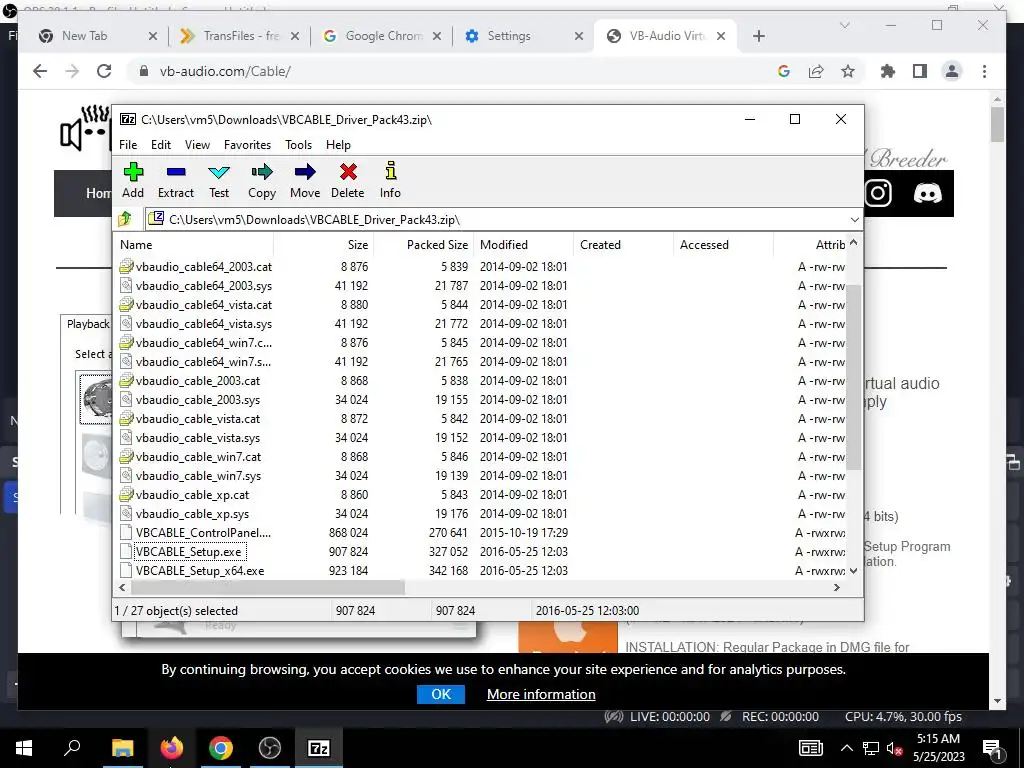Viewport: 1024px width, 768px height.
Task: Open Chrome tab search chevron
Action: tap(844, 25)
